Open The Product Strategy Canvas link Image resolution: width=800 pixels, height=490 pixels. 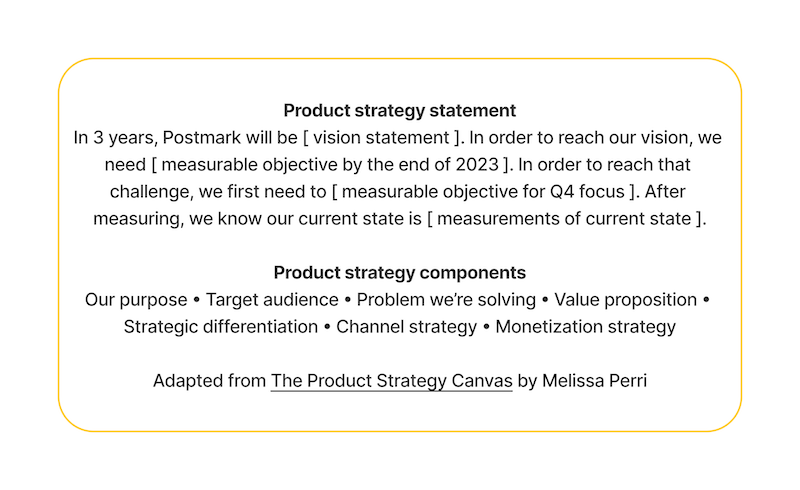(x=391, y=381)
